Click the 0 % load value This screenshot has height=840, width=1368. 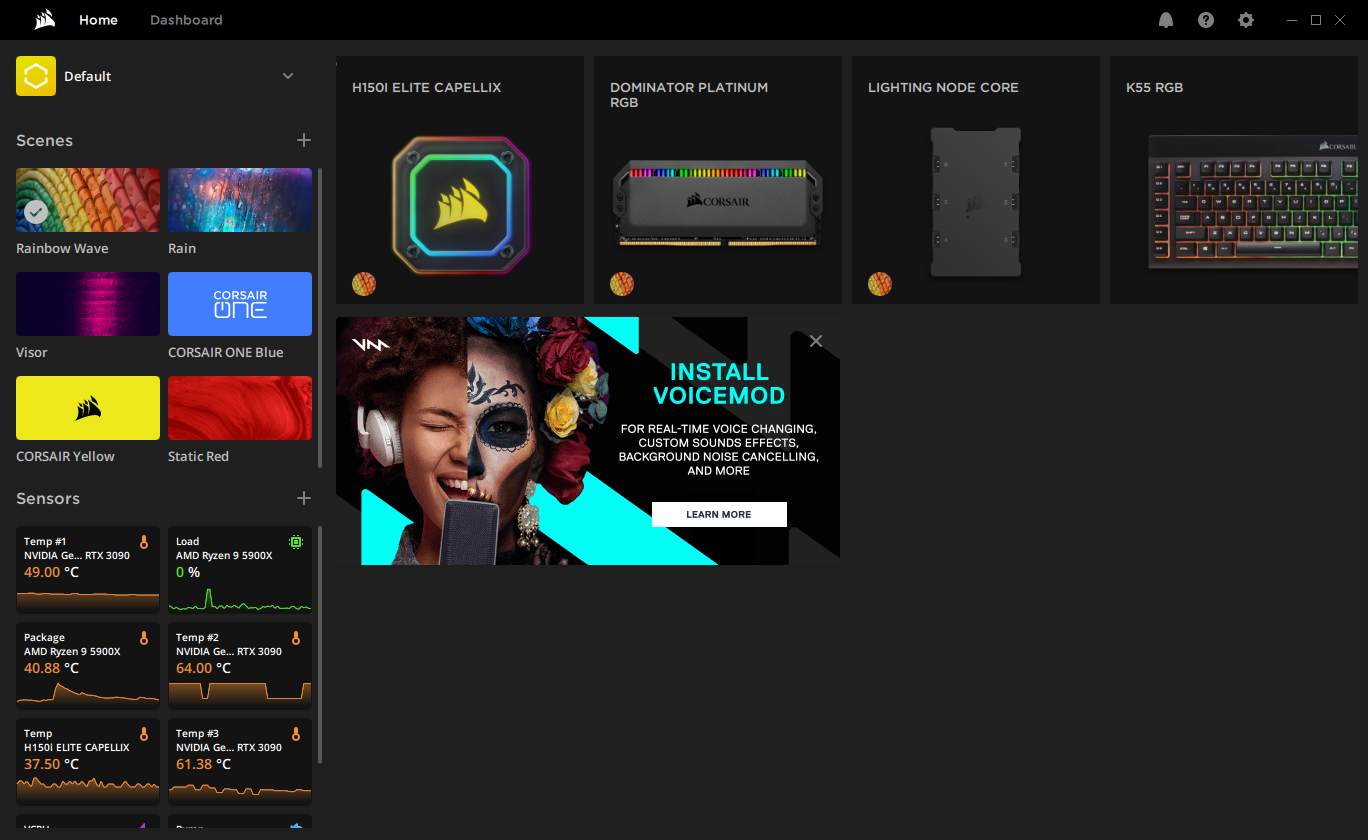click(x=188, y=573)
